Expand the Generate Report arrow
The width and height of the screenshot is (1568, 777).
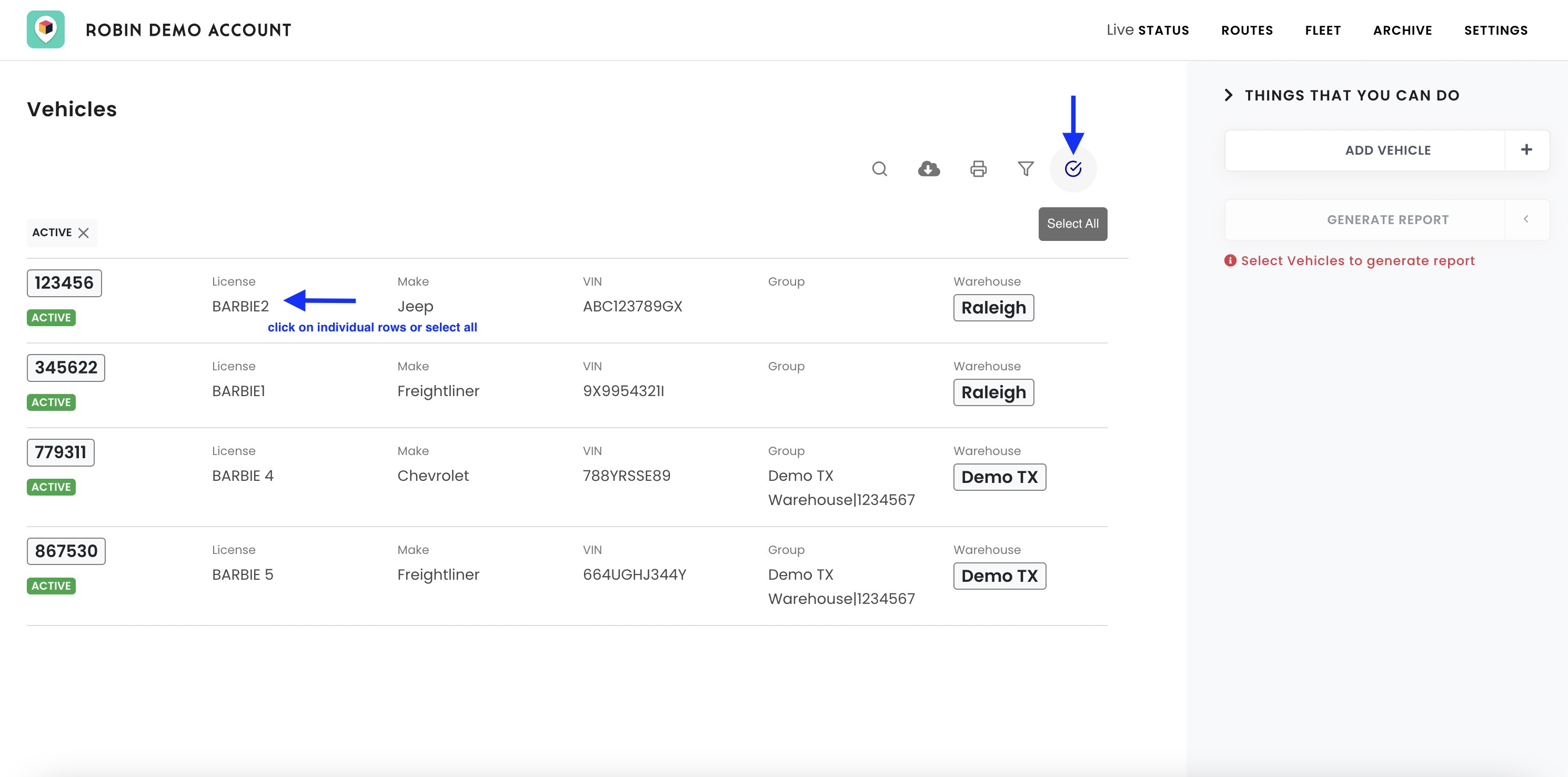1525,219
